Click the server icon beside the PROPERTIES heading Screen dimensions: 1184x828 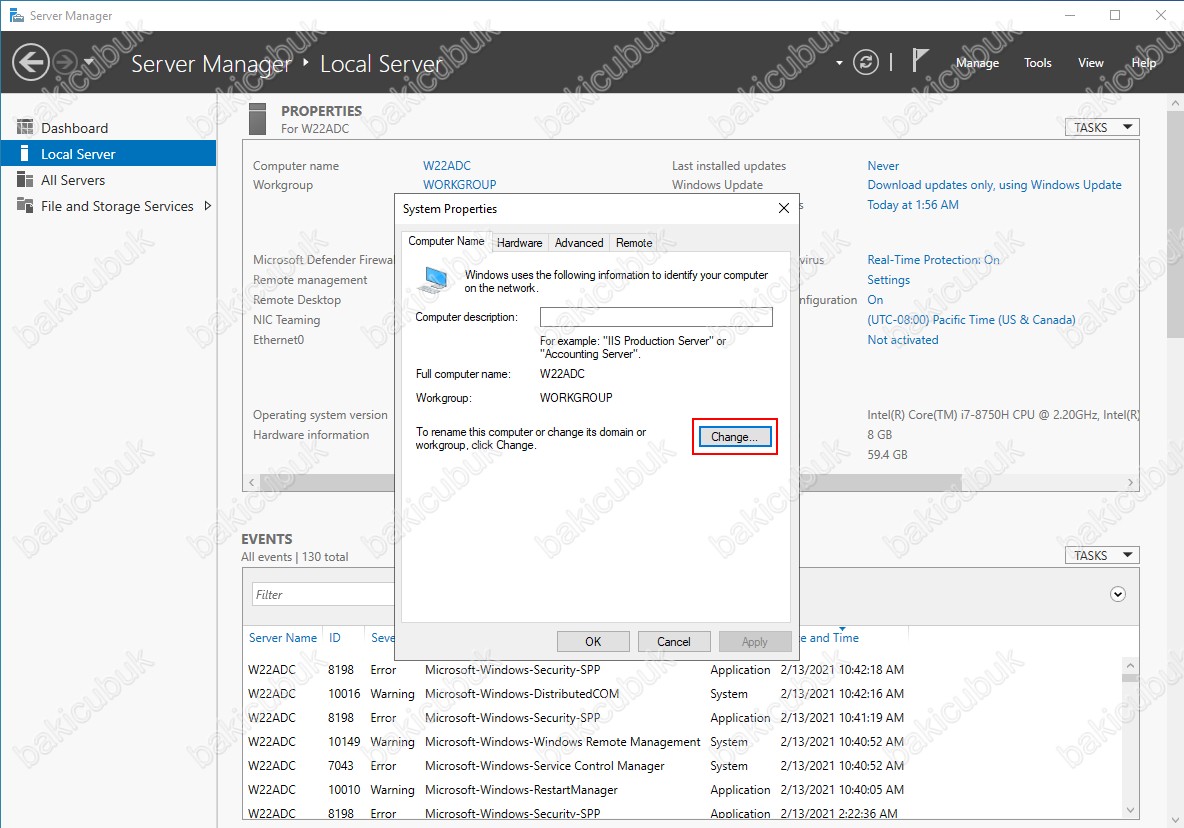(x=257, y=119)
